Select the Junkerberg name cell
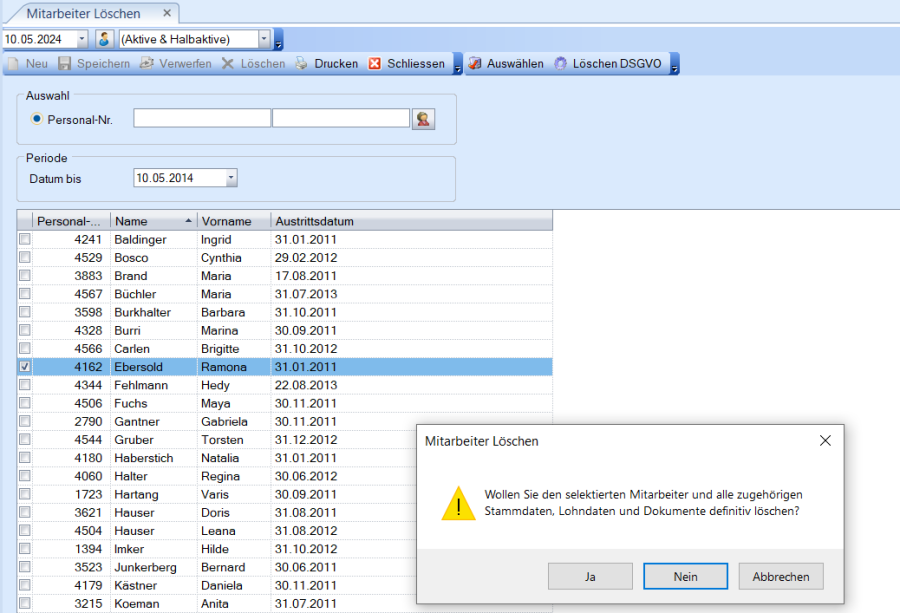900x613 pixels. [154, 567]
